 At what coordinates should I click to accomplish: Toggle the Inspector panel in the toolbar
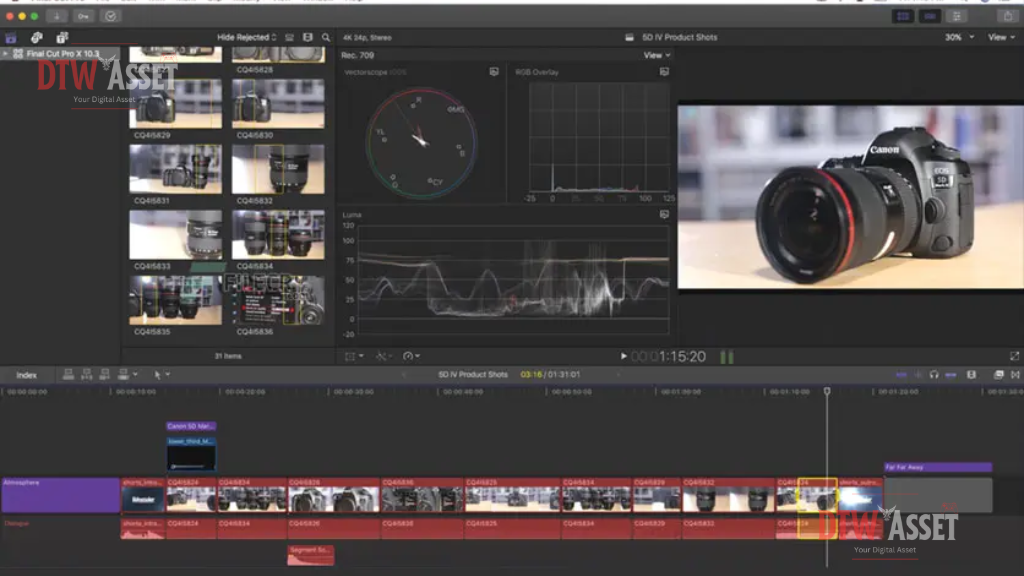(x=957, y=16)
